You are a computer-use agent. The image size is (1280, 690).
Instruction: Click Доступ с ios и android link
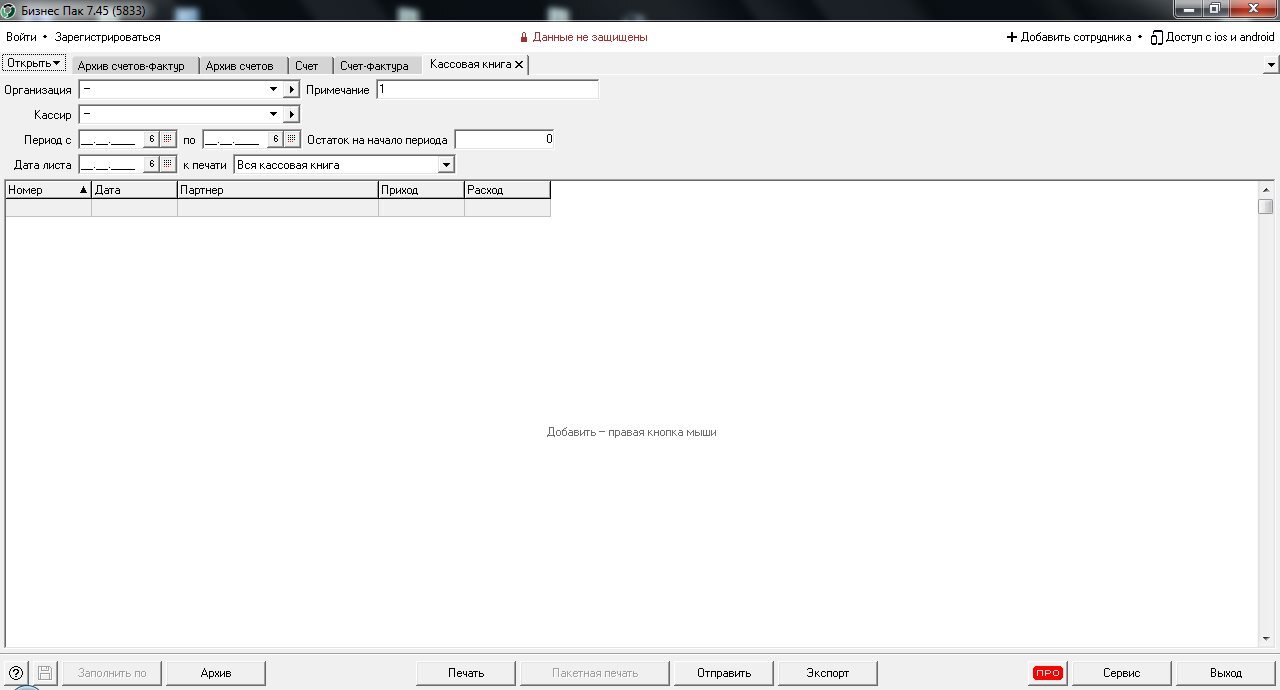[1220, 37]
